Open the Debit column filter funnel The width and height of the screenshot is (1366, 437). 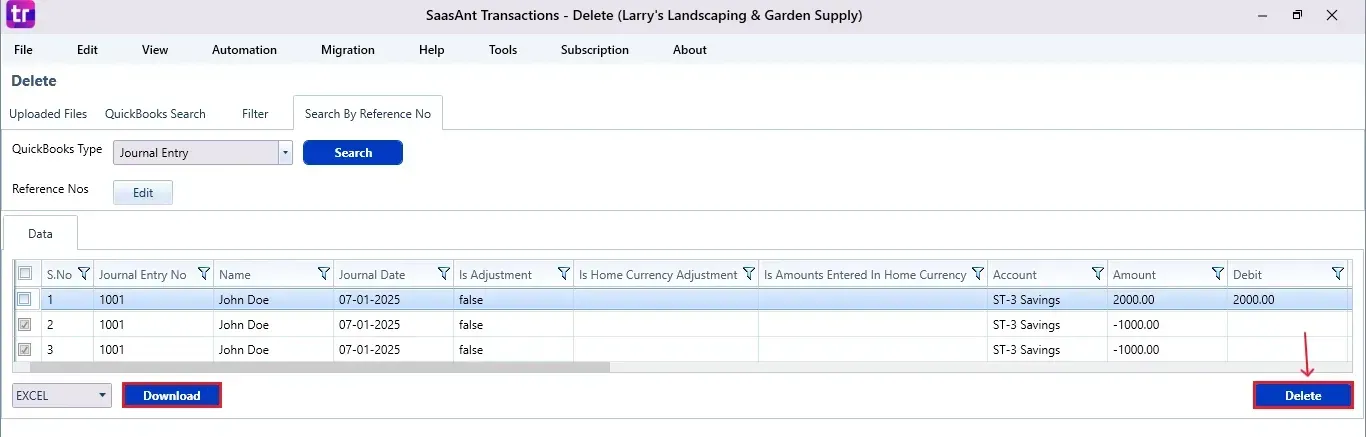coord(1338,274)
